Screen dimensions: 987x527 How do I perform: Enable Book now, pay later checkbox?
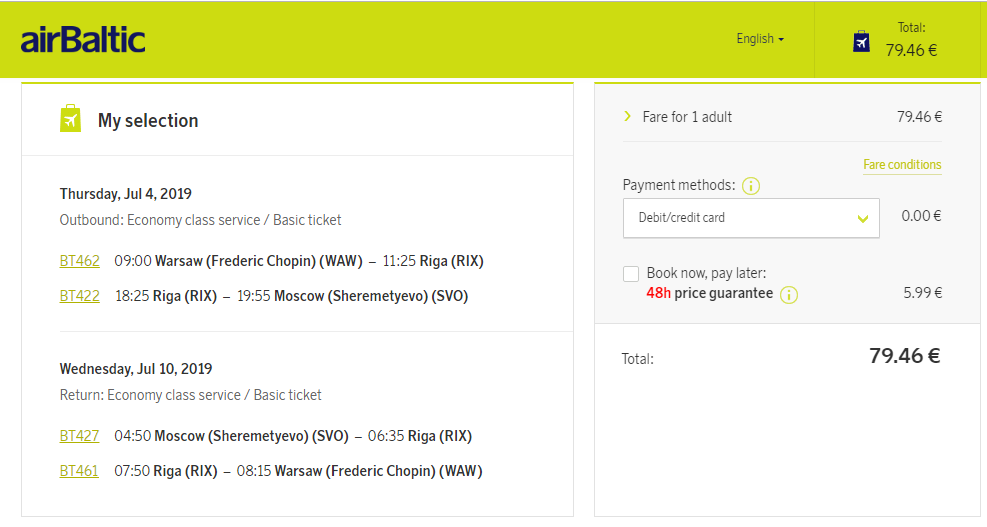point(631,274)
